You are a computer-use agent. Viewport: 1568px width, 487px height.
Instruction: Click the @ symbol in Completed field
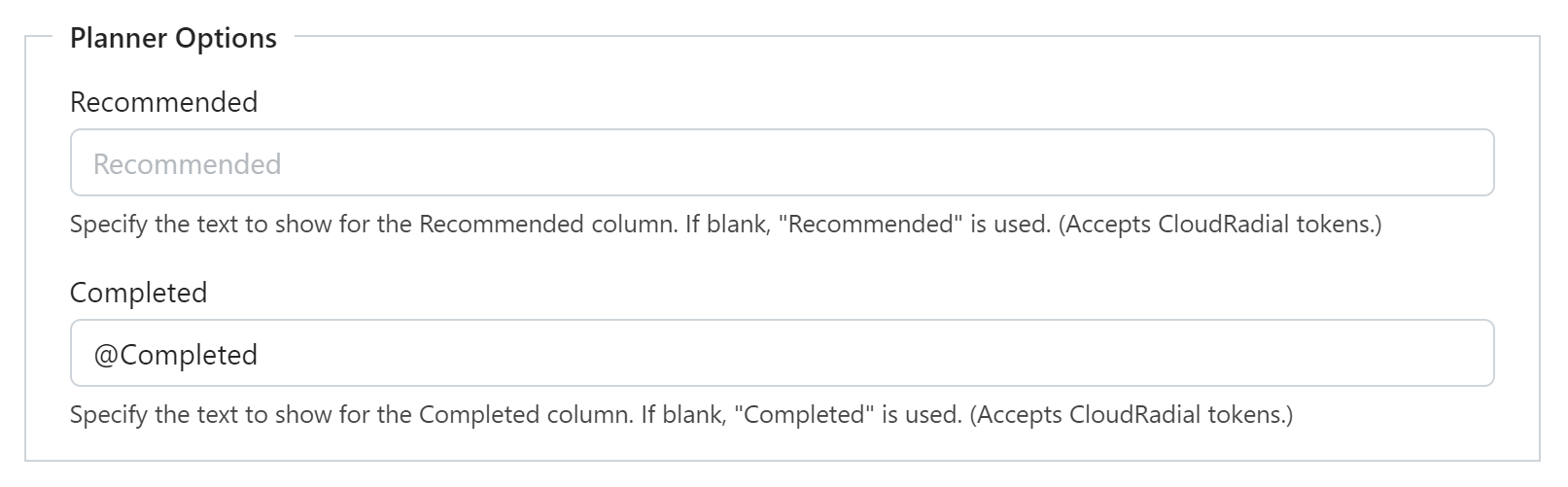pos(106,355)
